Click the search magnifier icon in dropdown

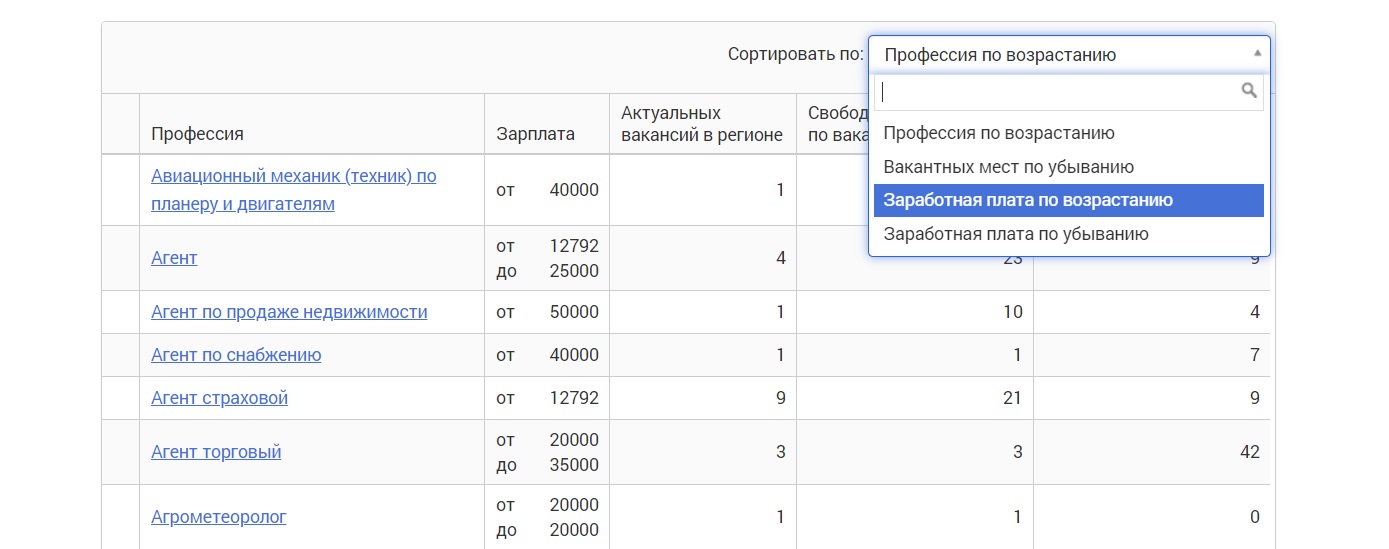1249,91
